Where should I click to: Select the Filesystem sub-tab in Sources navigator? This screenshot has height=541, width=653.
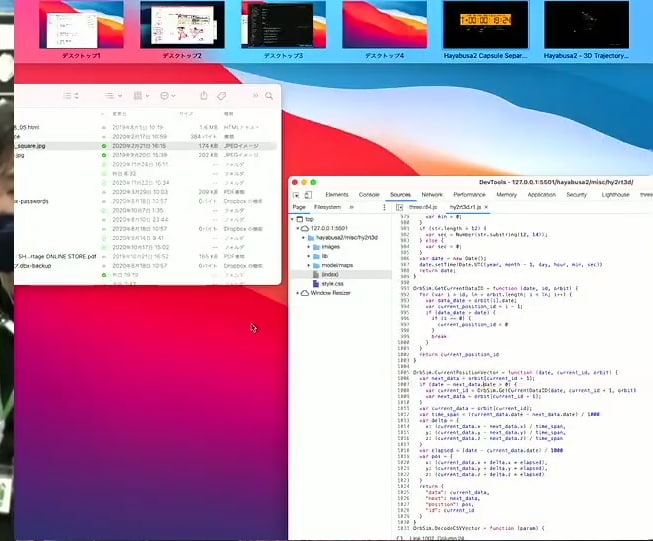pos(327,207)
